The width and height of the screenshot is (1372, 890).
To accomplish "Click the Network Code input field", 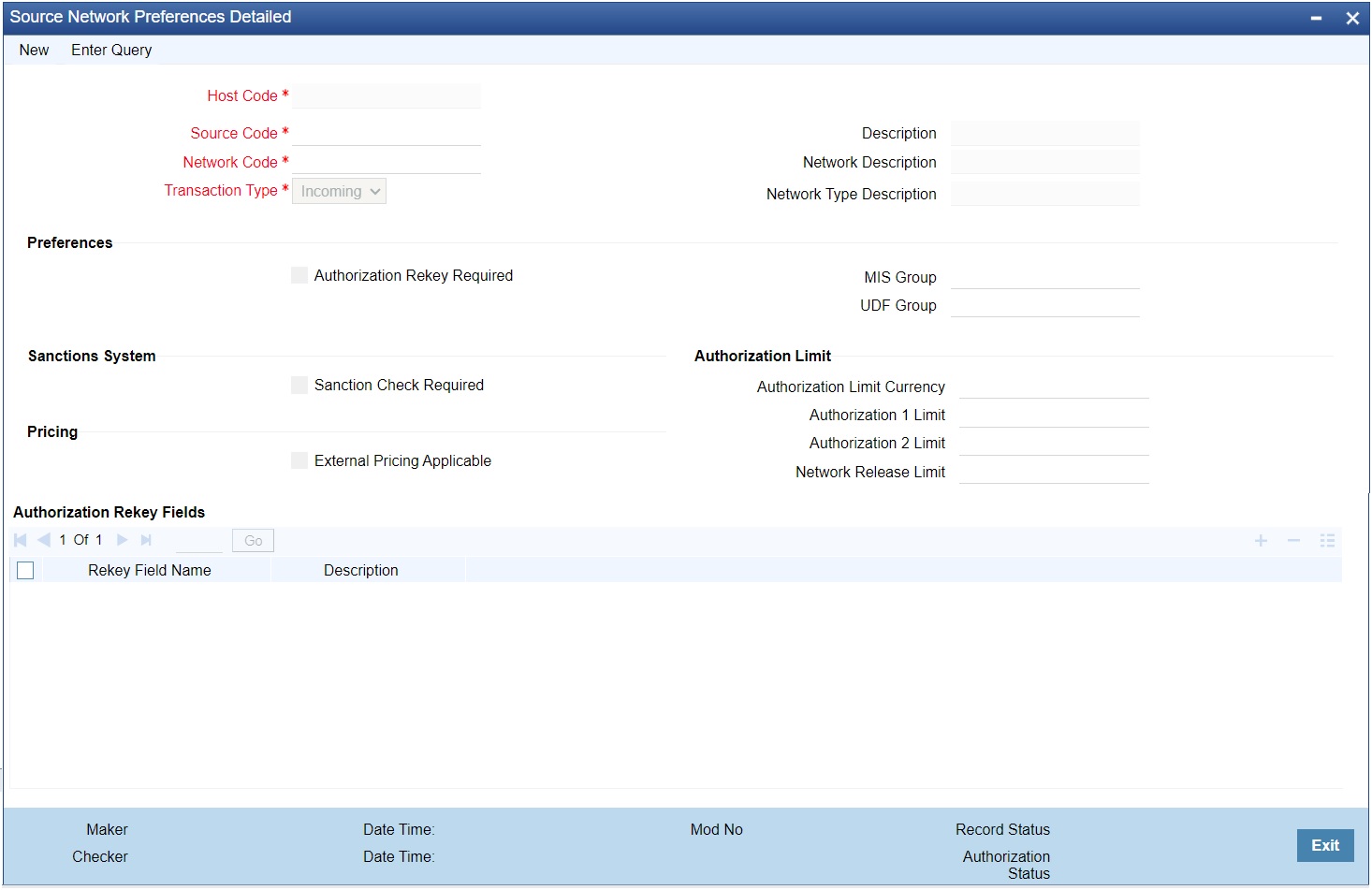I will coord(387,162).
